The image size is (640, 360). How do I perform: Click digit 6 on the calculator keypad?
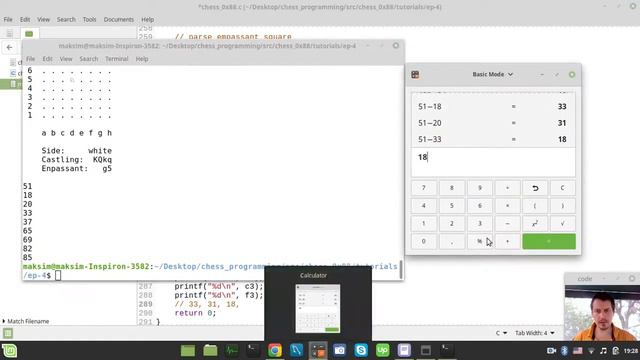coord(480,206)
